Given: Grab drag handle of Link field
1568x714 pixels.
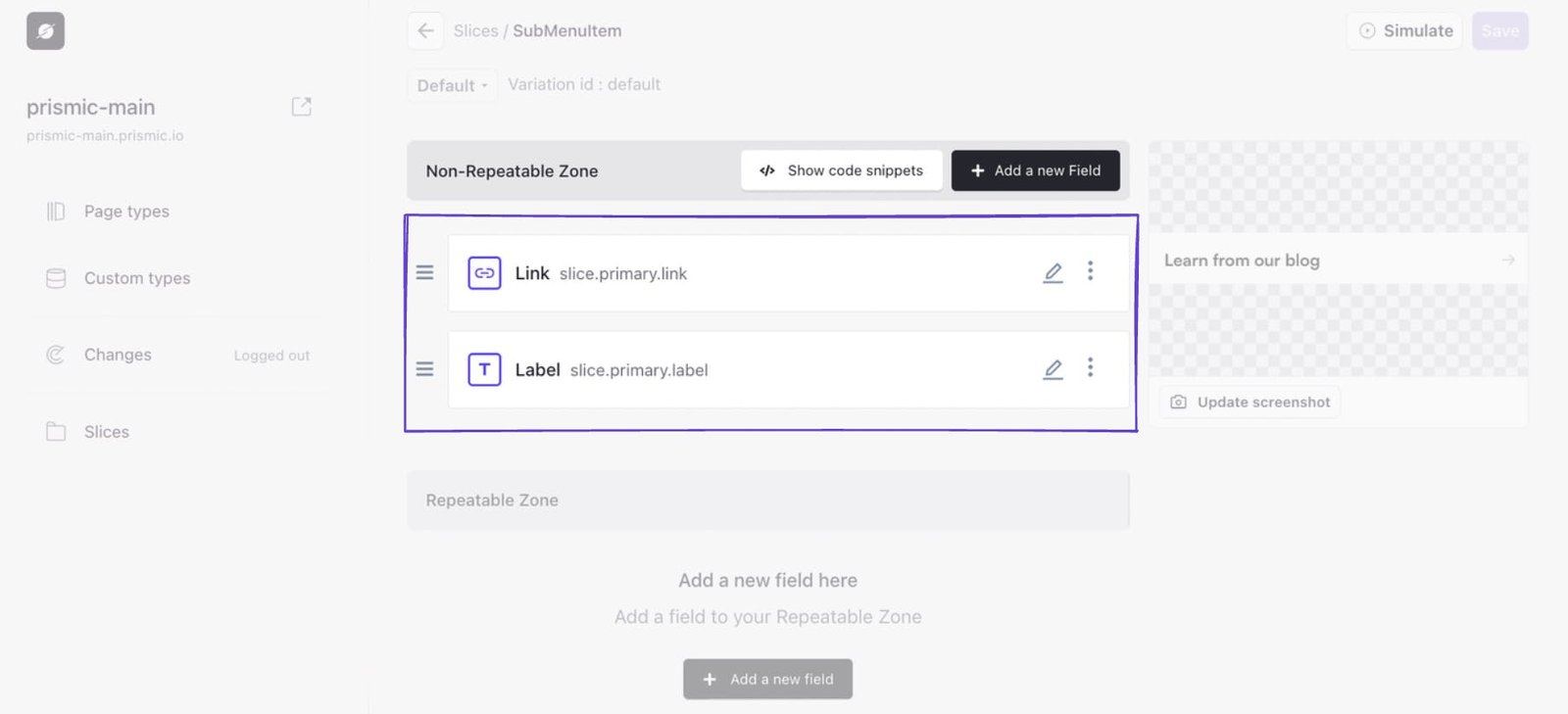Looking at the screenshot, I should pos(424,273).
